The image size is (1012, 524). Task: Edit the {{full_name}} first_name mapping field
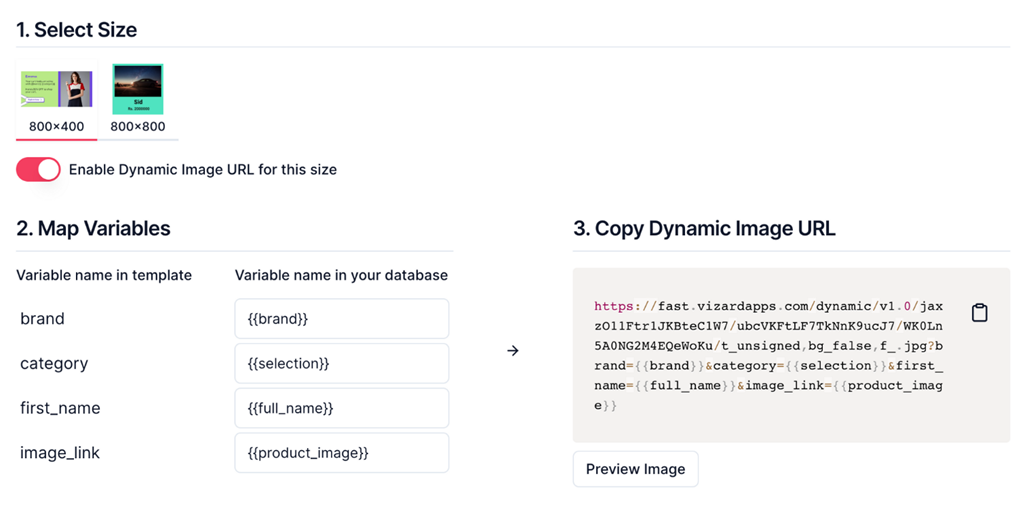point(341,408)
